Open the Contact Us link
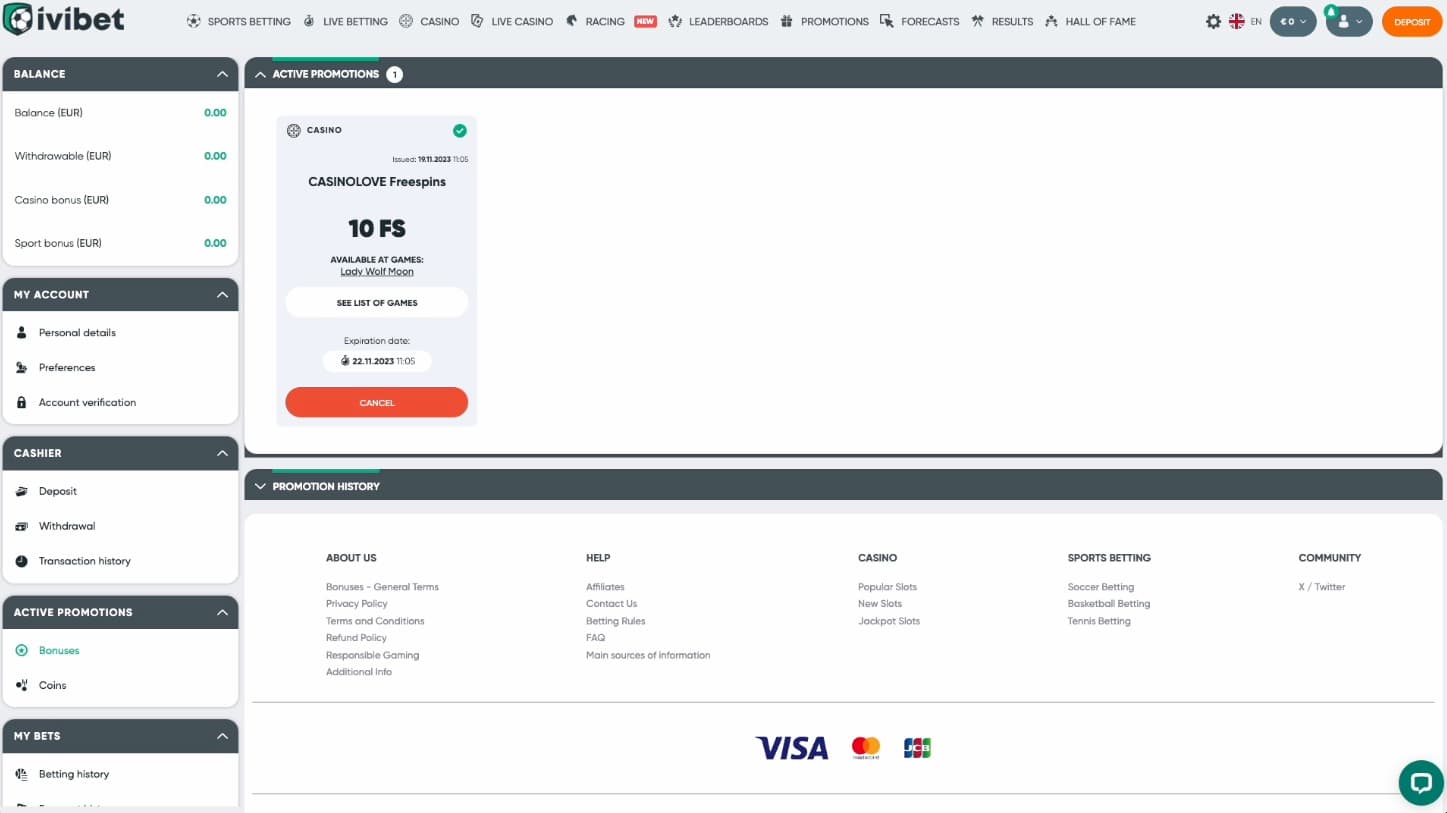1447x813 pixels. point(611,604)
